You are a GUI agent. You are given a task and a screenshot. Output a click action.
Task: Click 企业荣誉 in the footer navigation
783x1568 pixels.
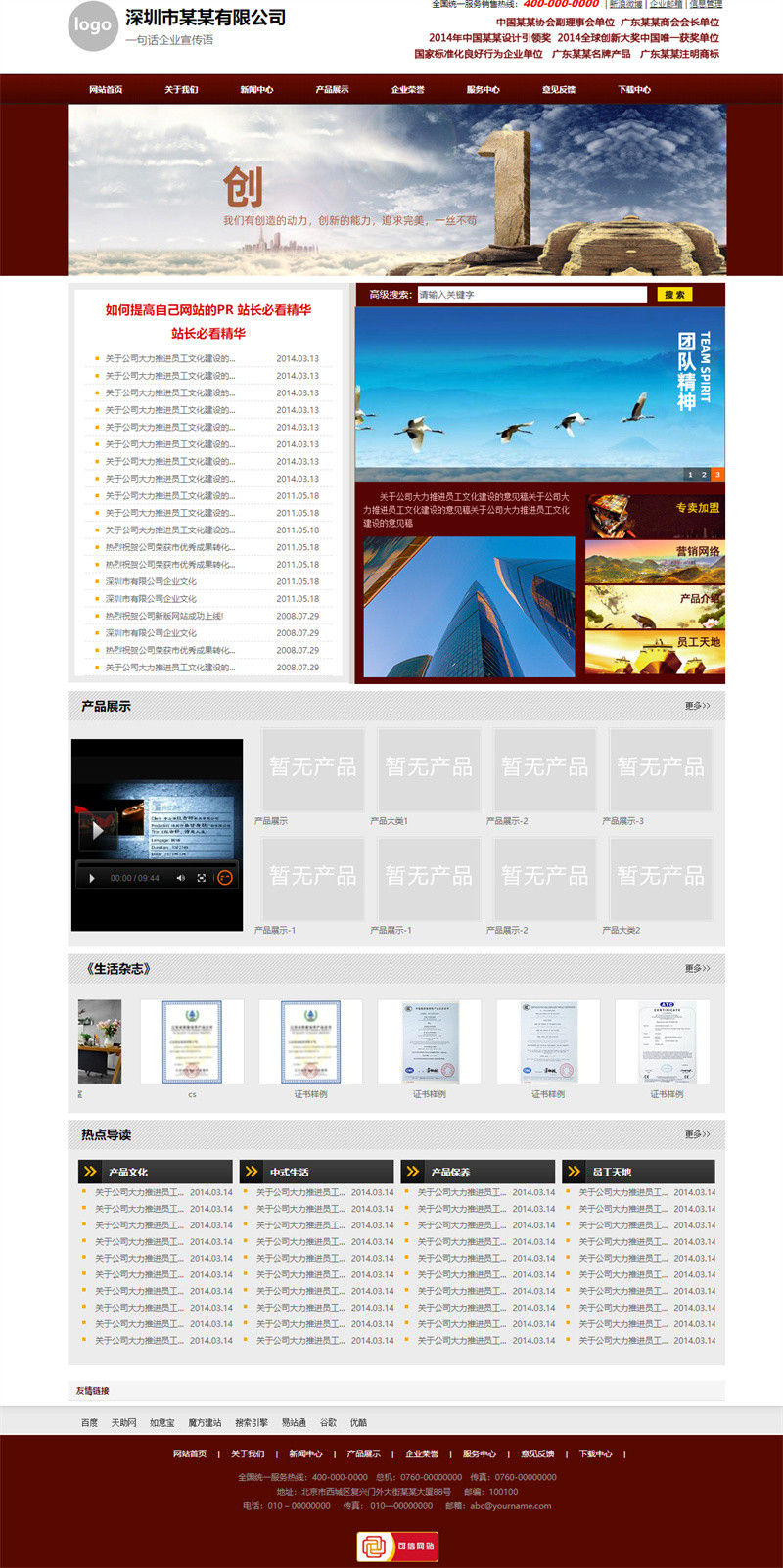point(422,1454)
